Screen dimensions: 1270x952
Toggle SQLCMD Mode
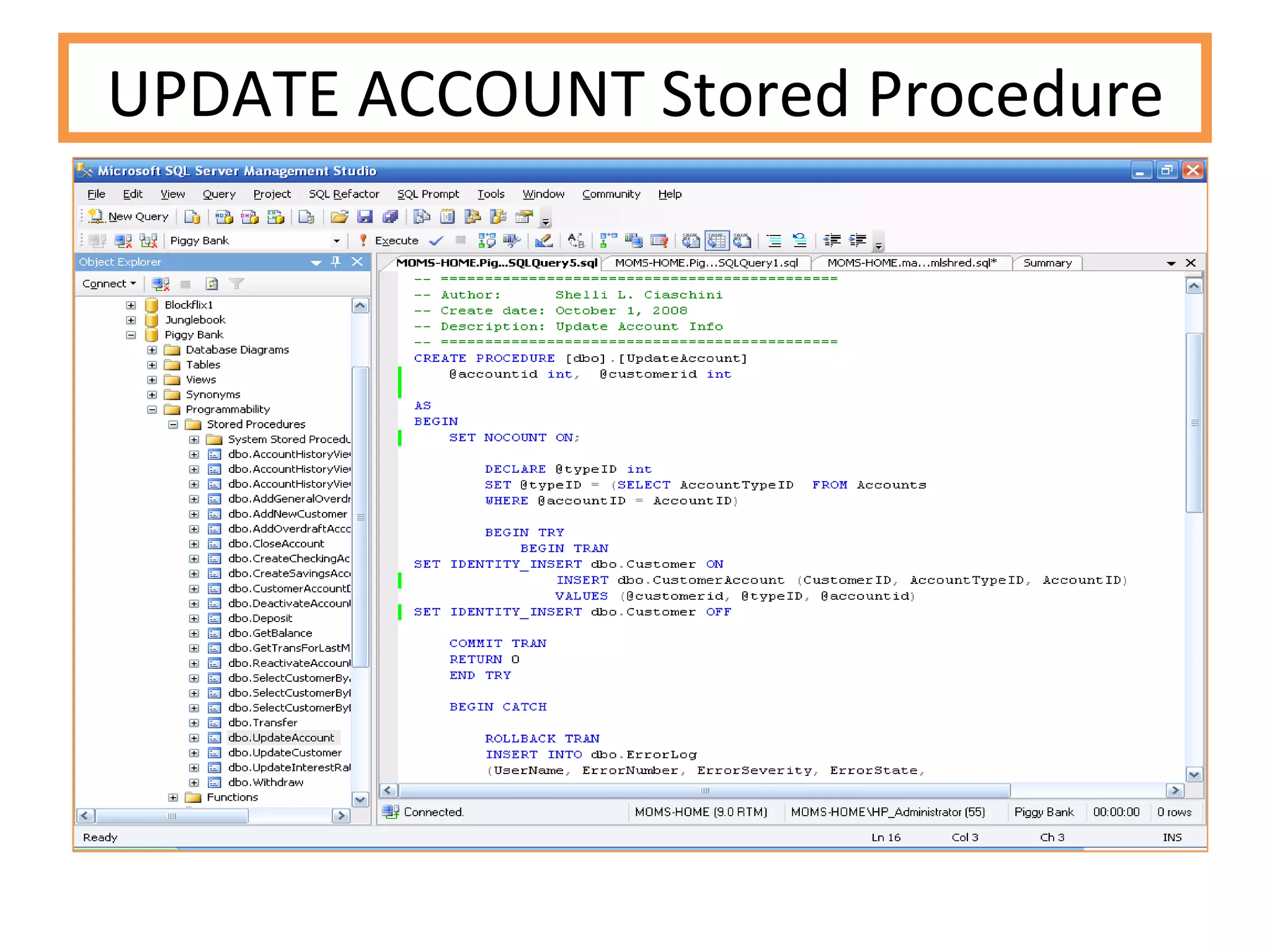pos(659,240)
